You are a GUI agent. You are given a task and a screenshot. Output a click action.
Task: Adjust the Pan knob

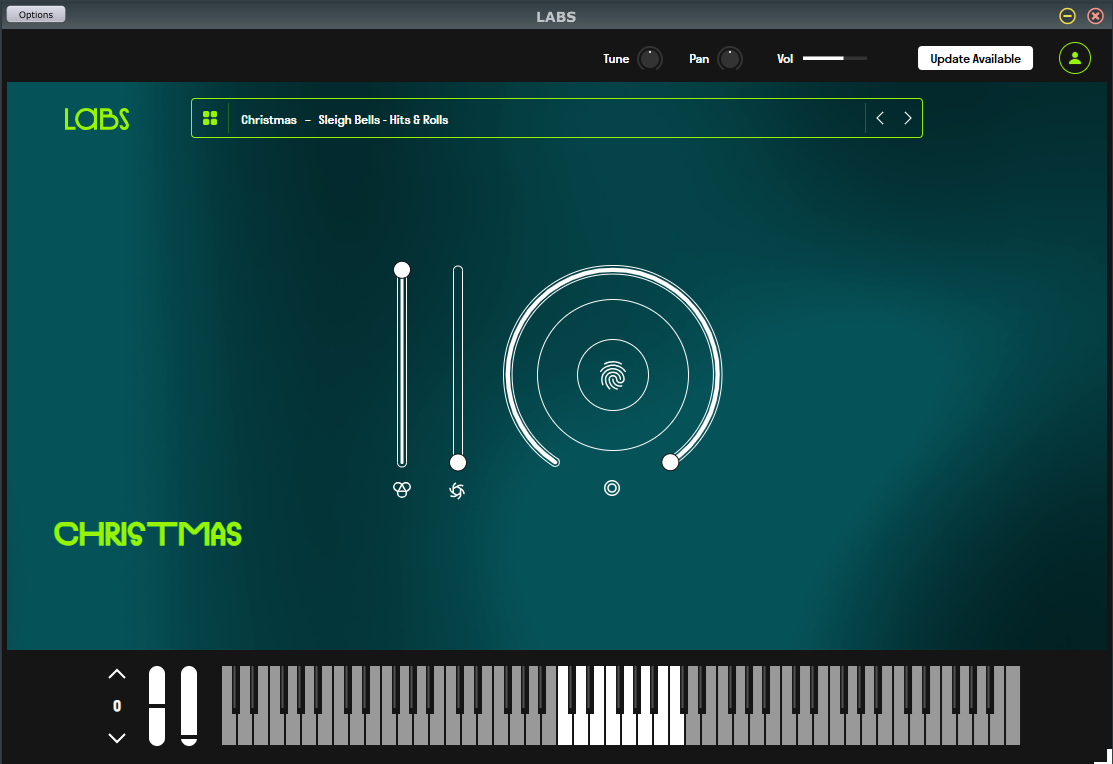pyautogui.click(x=730, y=59)
